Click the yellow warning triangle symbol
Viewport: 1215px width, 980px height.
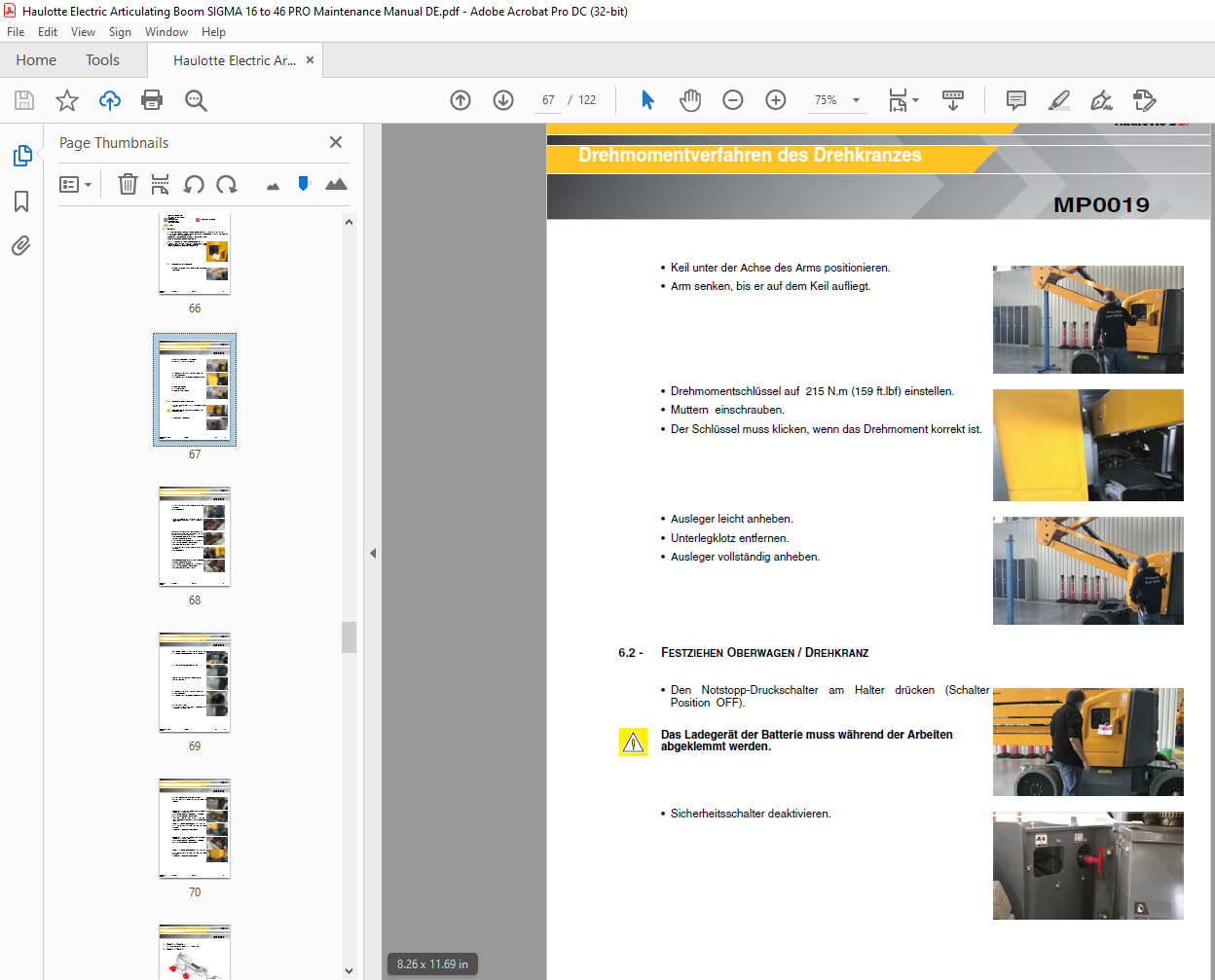634,743
